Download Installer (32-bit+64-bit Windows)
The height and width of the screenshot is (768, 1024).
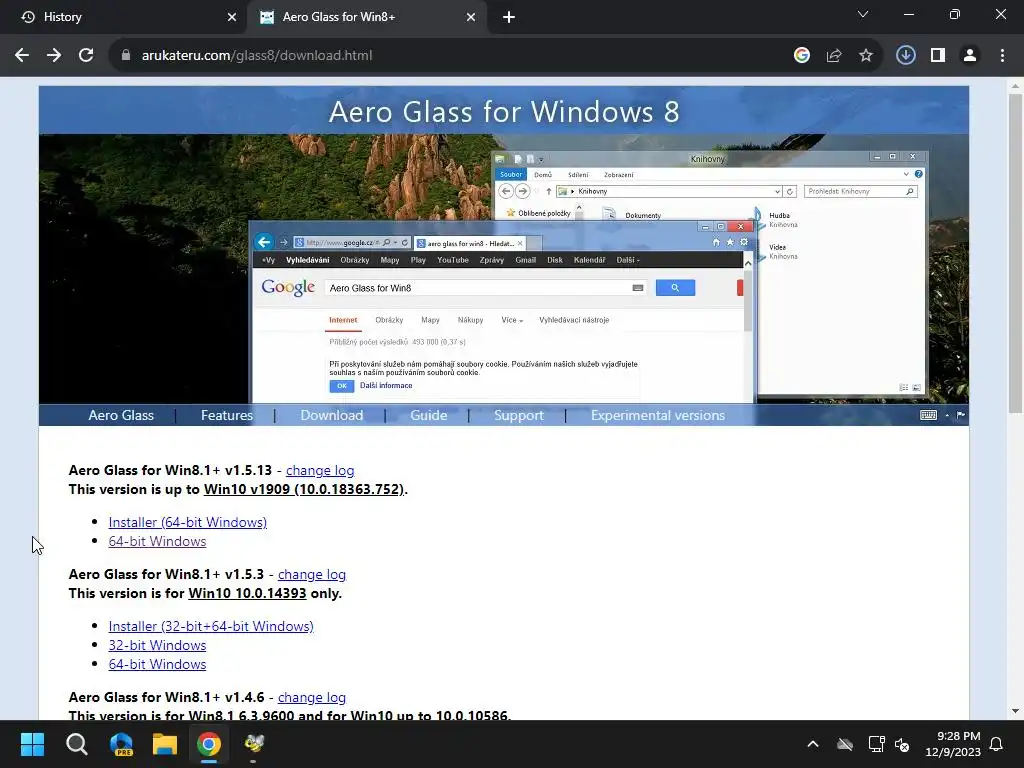pos(211,626)
